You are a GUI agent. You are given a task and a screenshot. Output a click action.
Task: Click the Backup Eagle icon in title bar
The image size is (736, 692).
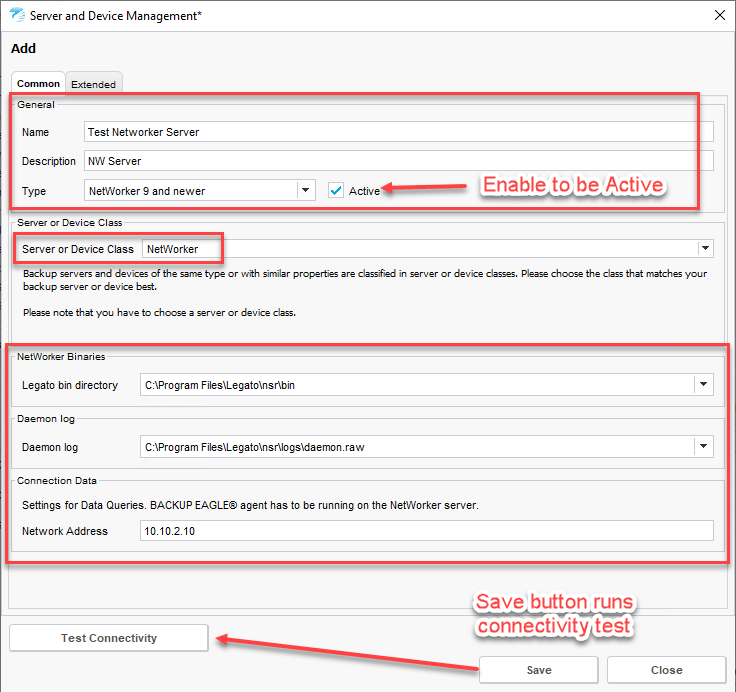pyautogui.click(x=16, y=16)
